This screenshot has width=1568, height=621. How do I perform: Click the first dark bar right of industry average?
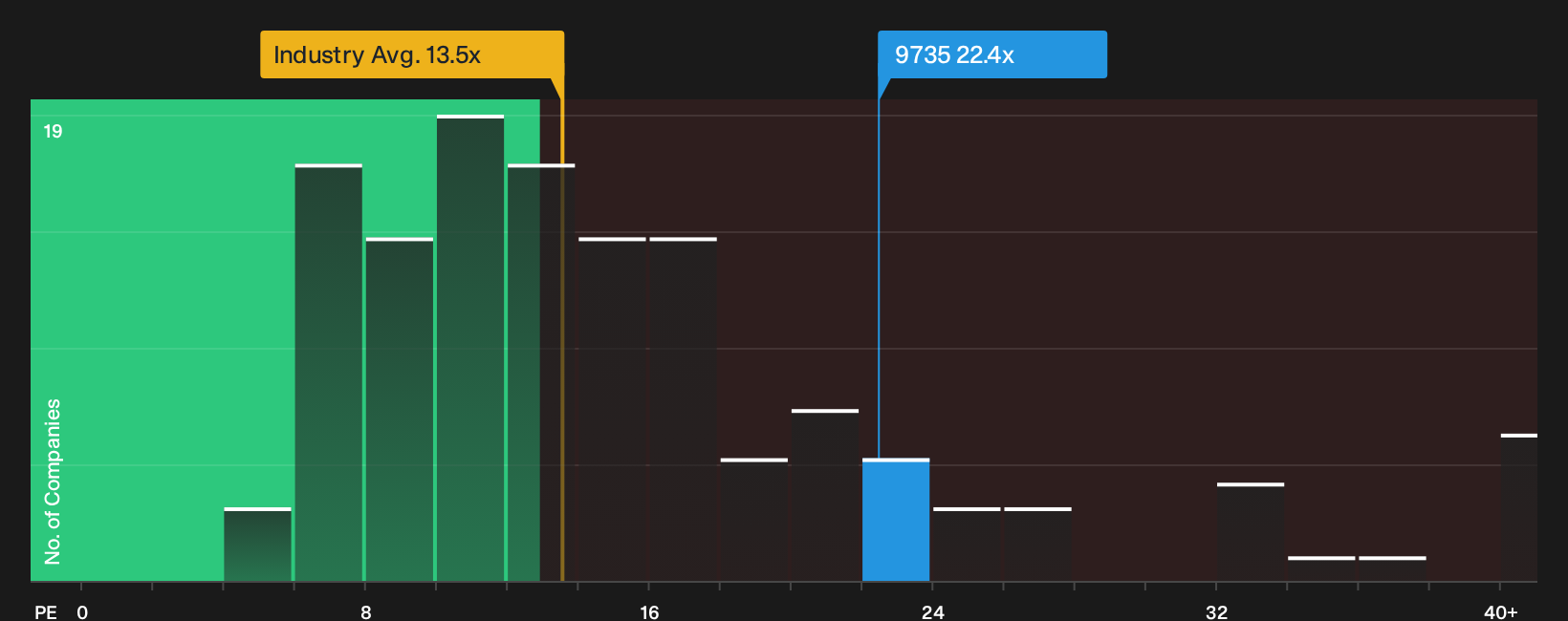pyautogui.click(x=613, y=409)
